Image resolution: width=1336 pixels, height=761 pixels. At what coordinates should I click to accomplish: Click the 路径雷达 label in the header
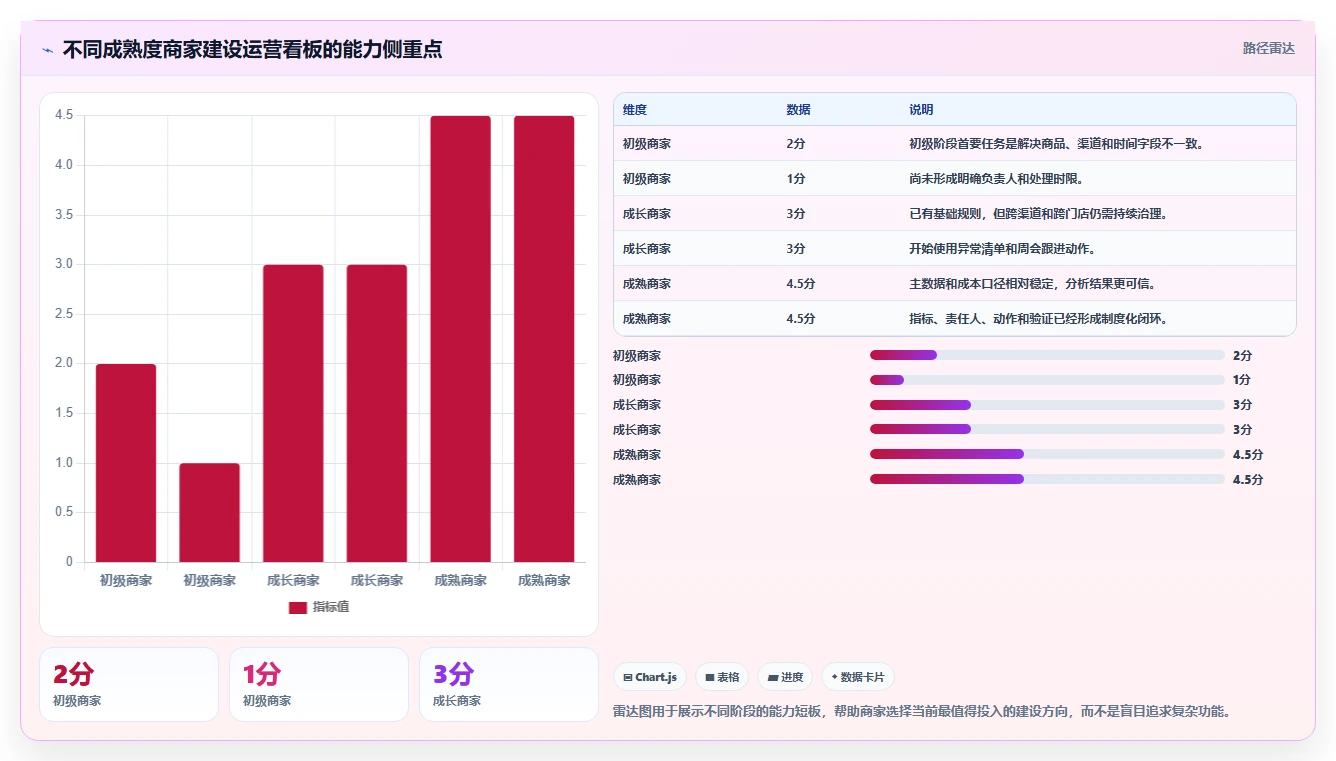(x=1268, y=48)
